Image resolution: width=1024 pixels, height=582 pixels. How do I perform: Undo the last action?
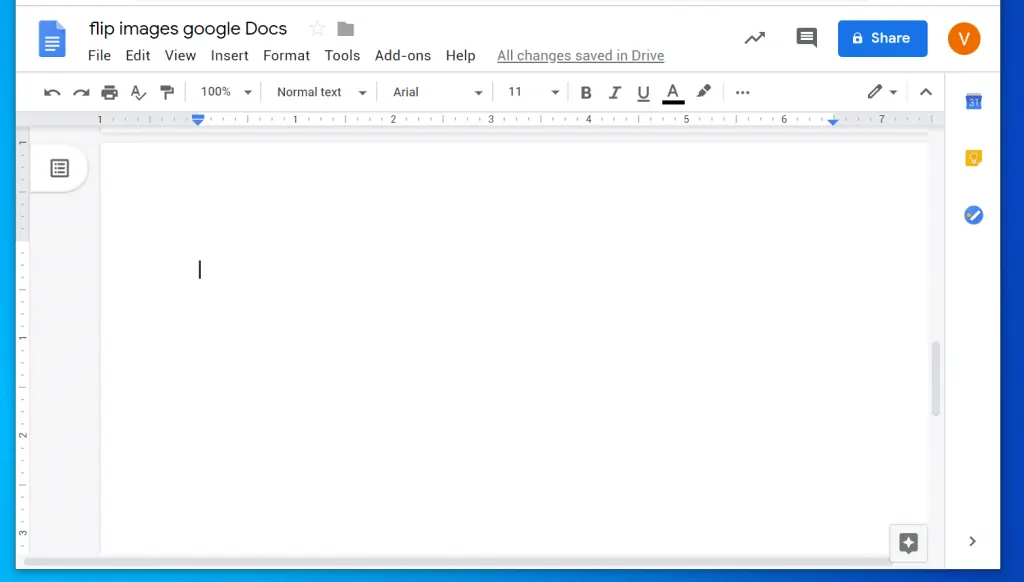click(52, 92)
